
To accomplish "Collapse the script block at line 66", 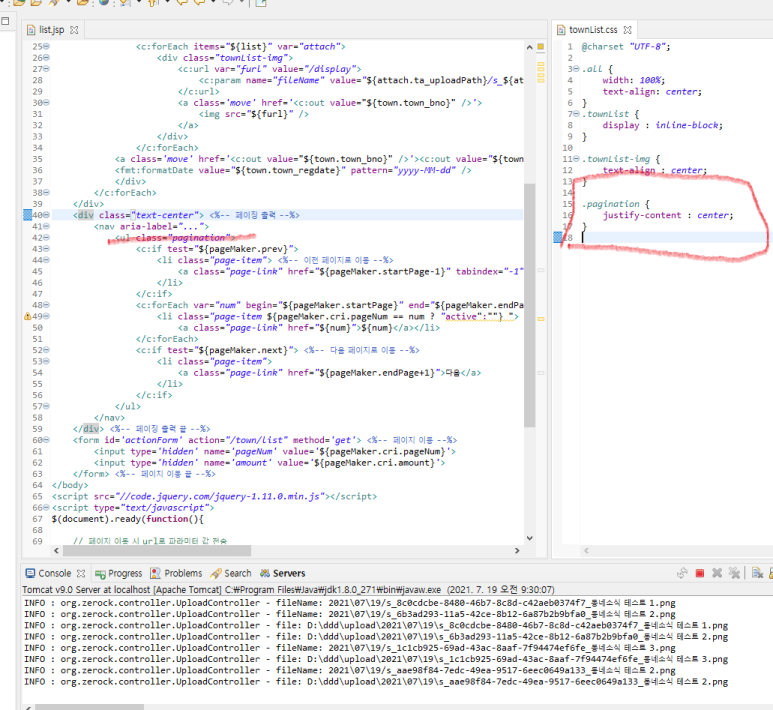I will 46,507.
